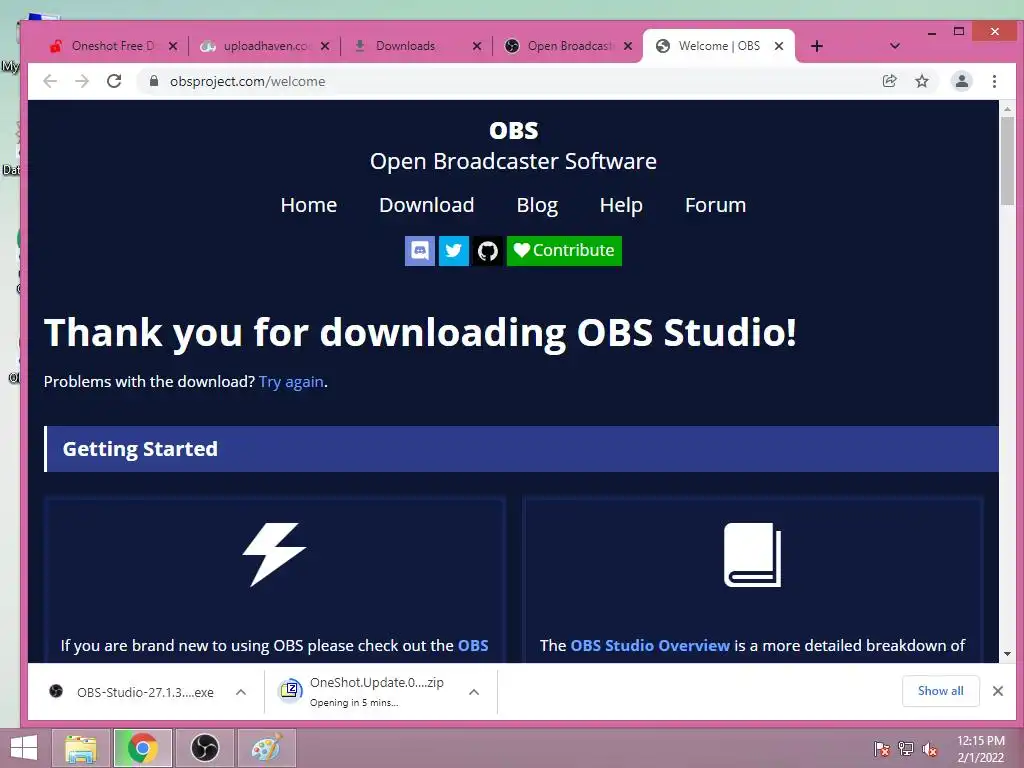Screen dimensions: 1024x768
Task: Open the OBS Twitter icon link
Action: coord(454,251)
